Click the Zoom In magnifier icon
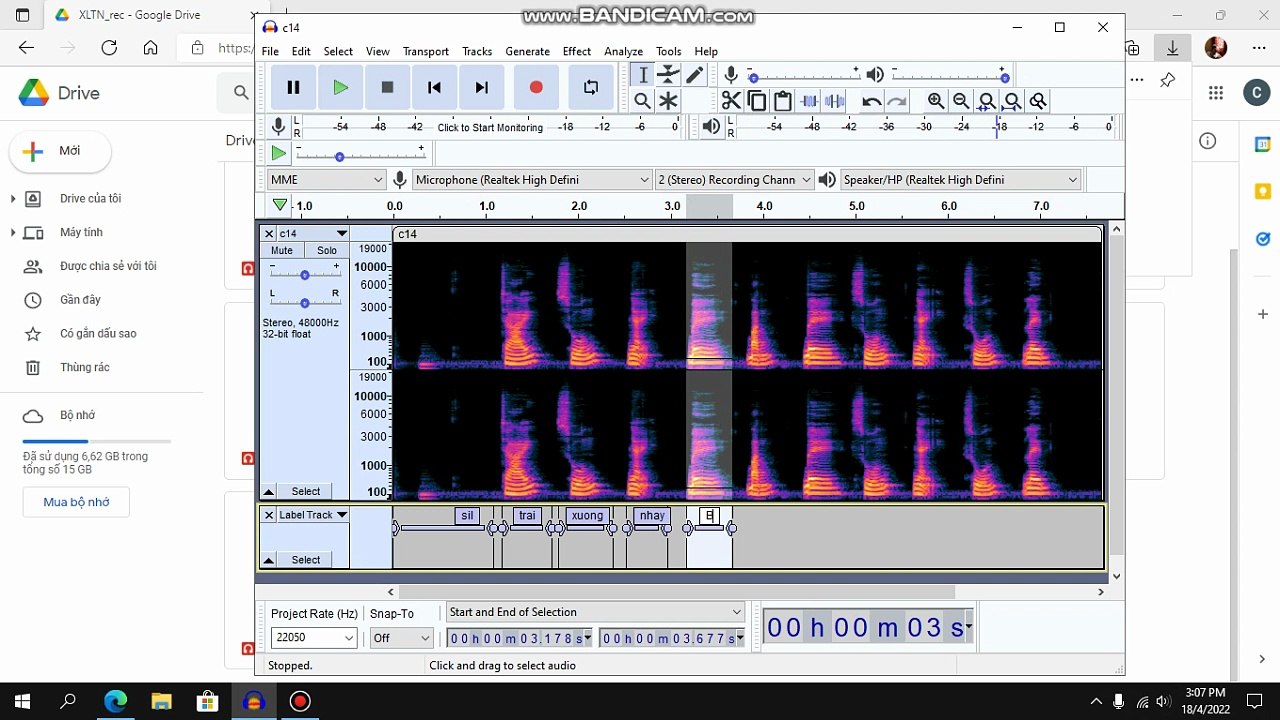Viewport: 1280px width, 720px height. coord(935,101)
